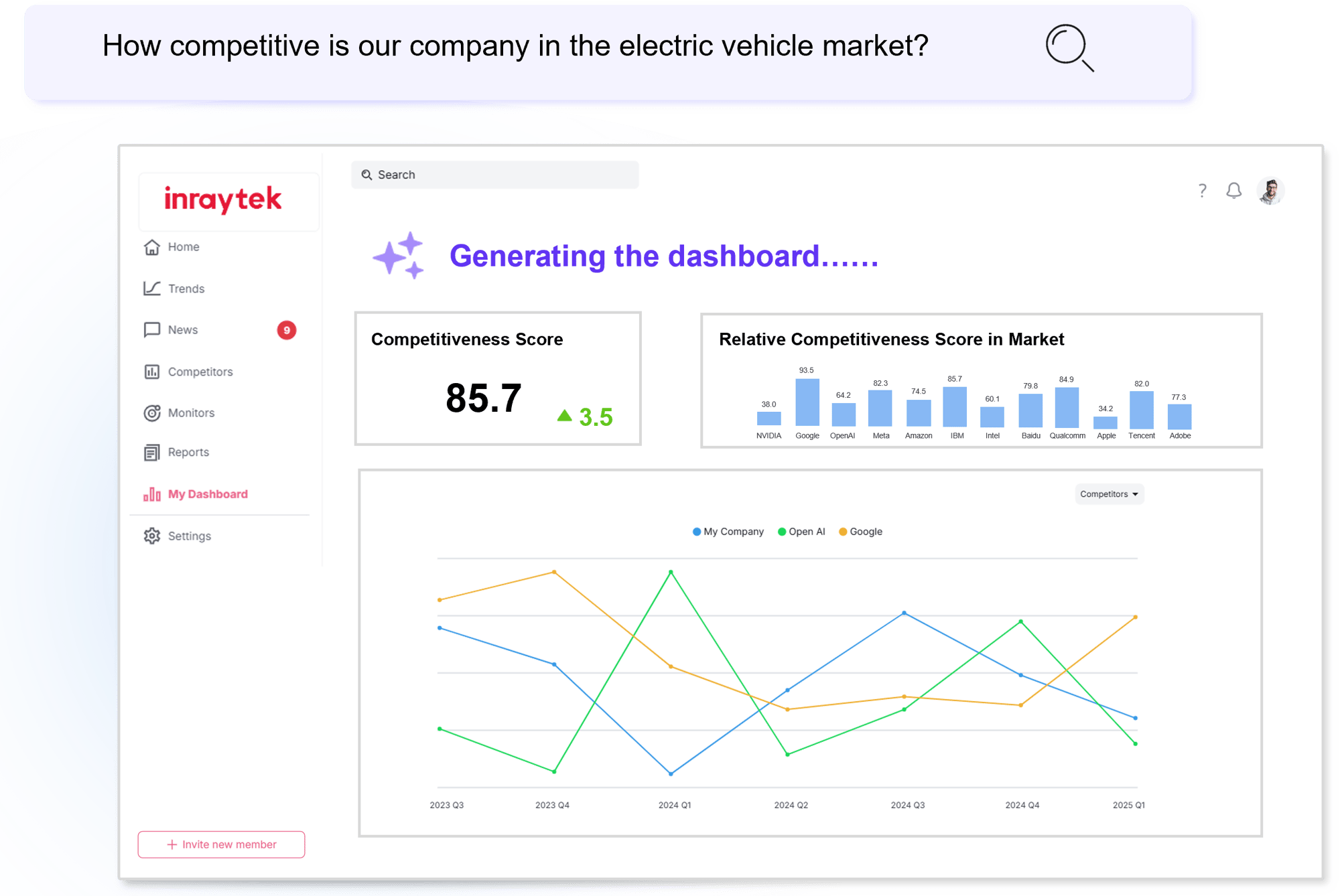Open the notifications bell
The image size is (1340, 896).
point(1233,191)
